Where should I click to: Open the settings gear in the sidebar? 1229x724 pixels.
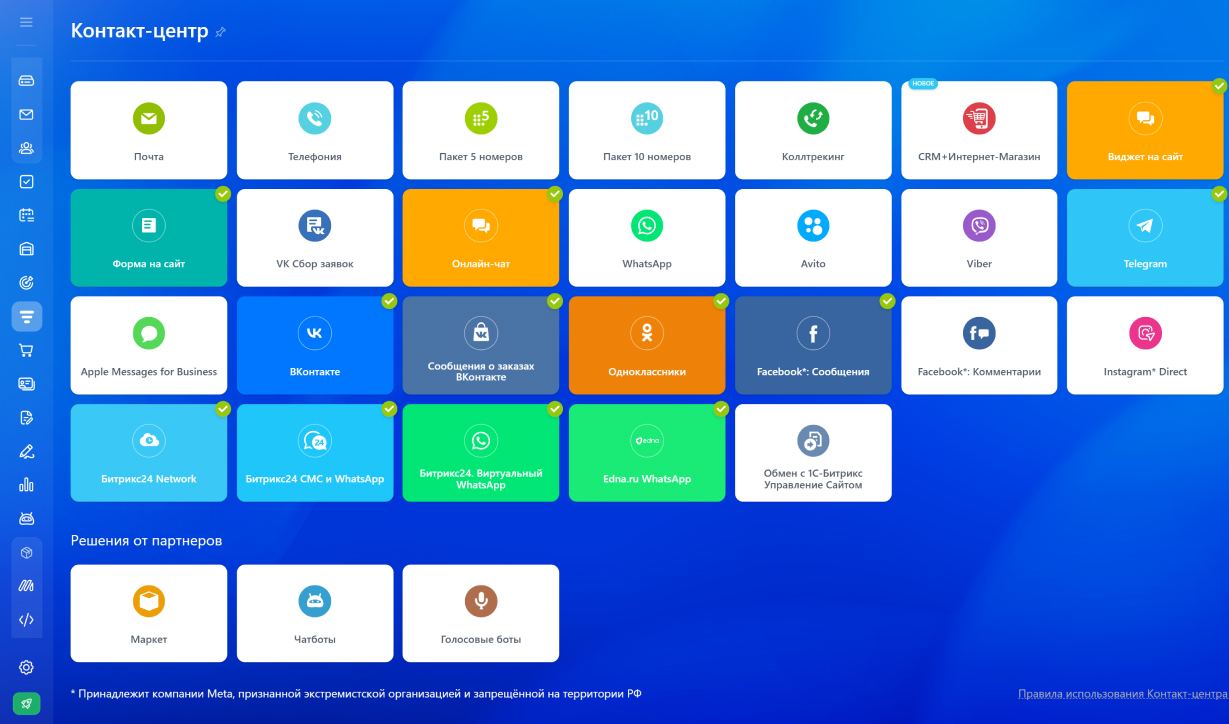[26, 667]
